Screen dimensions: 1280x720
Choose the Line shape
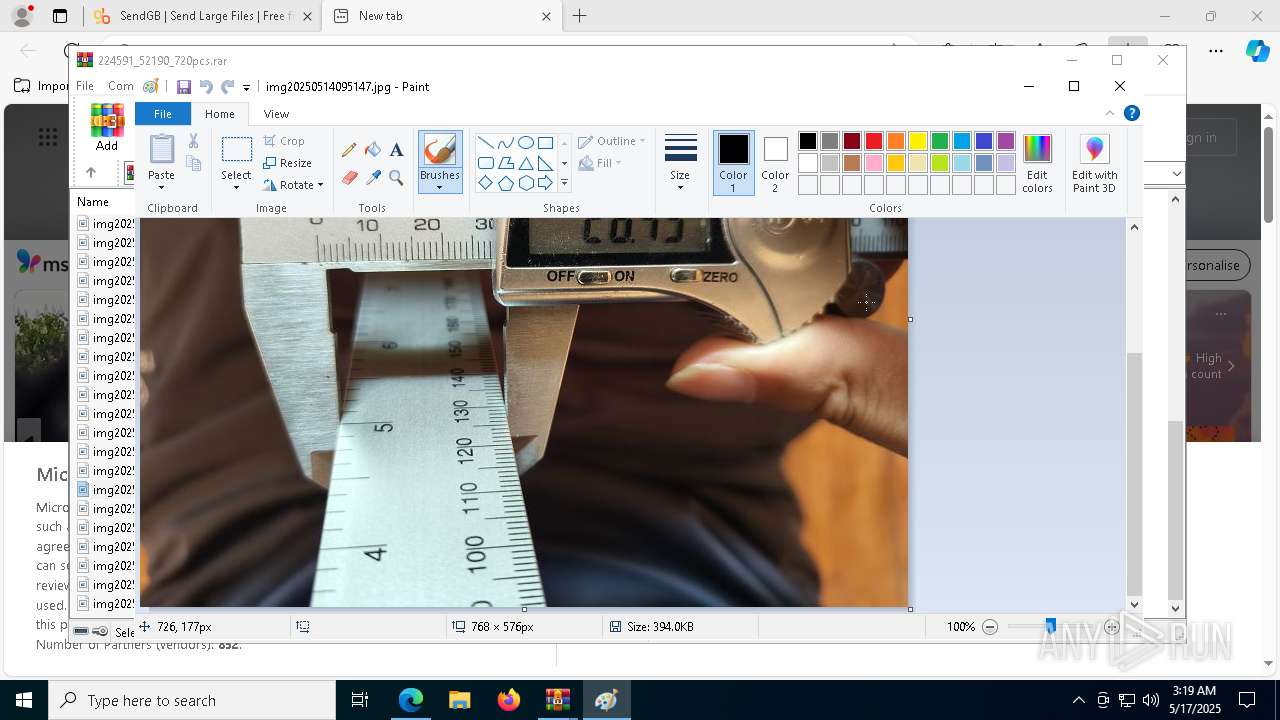tap(485, 142)
